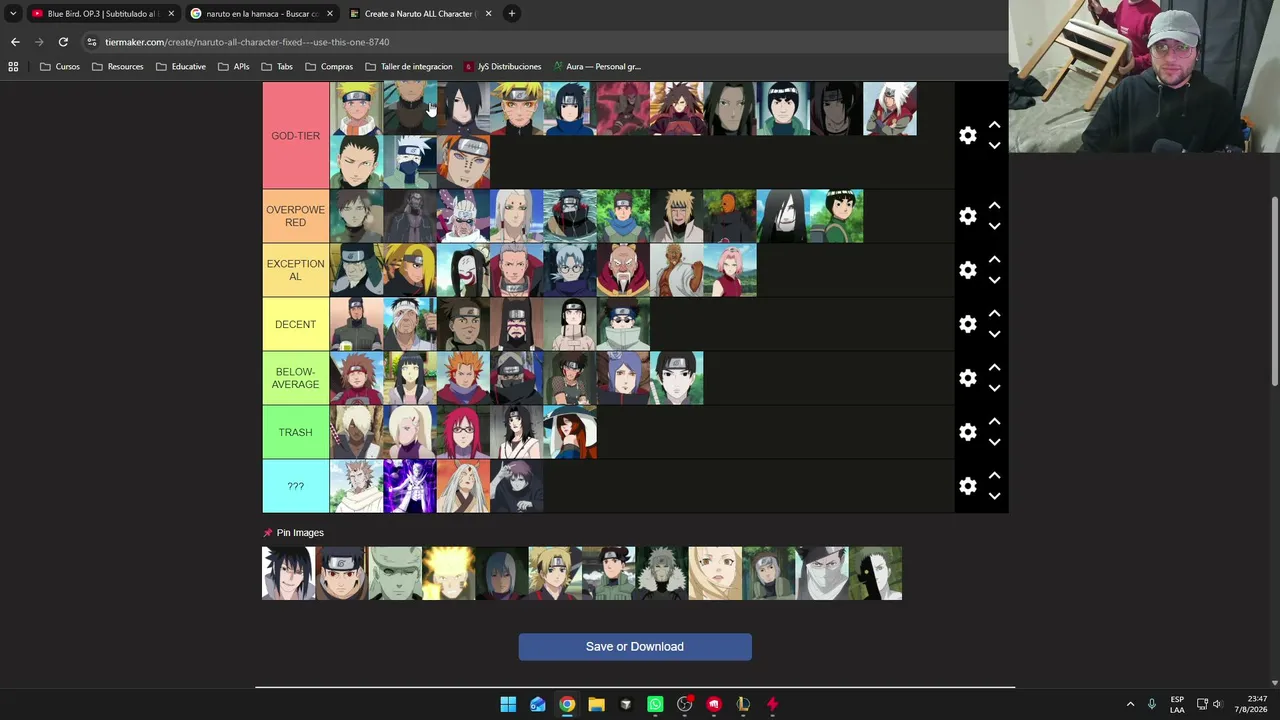Open OBS Studio from the taskbar
Screen dimensions: 1280x720
684,704
